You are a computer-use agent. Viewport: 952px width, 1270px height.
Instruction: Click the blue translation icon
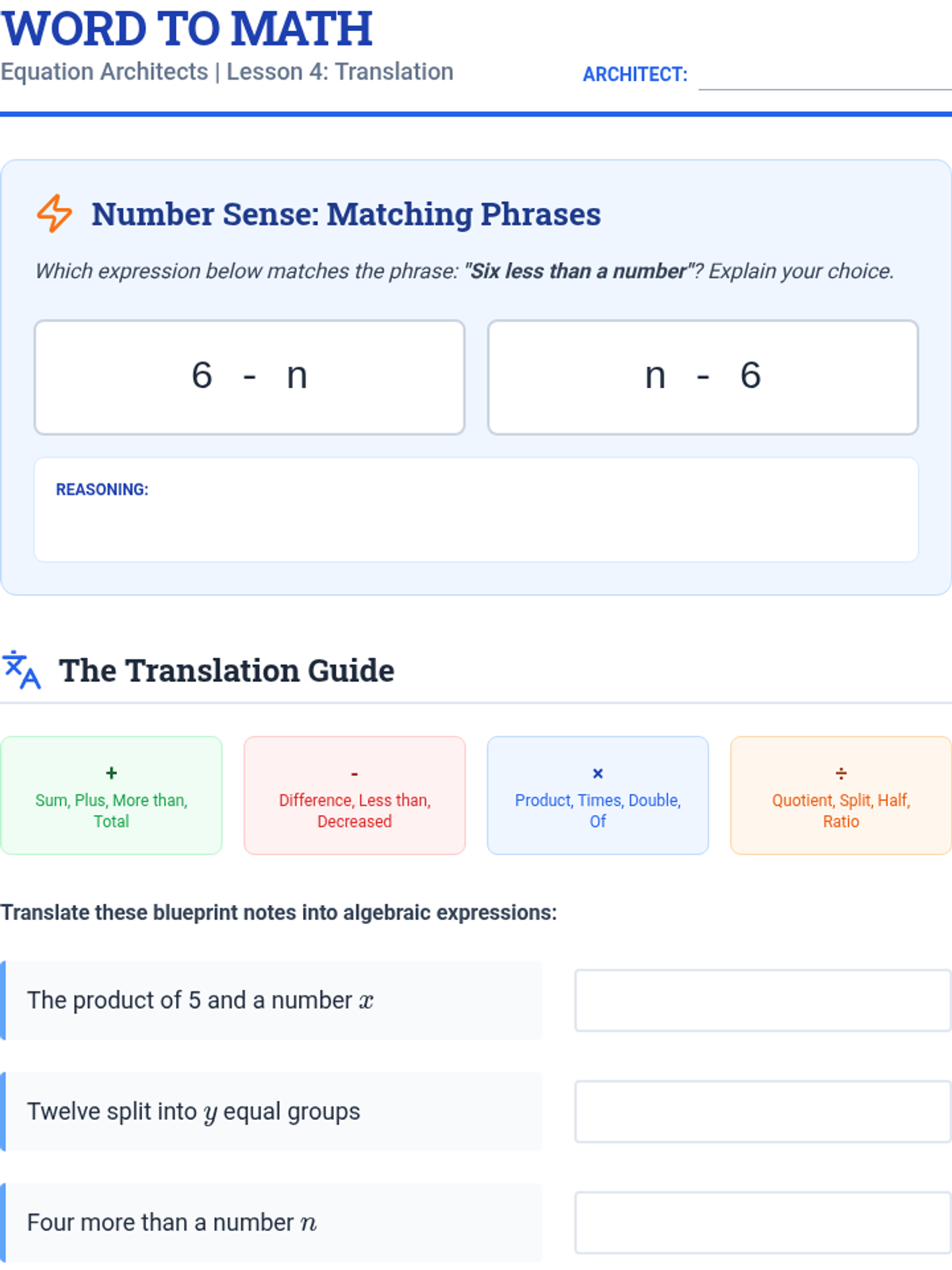pos(21,670)
